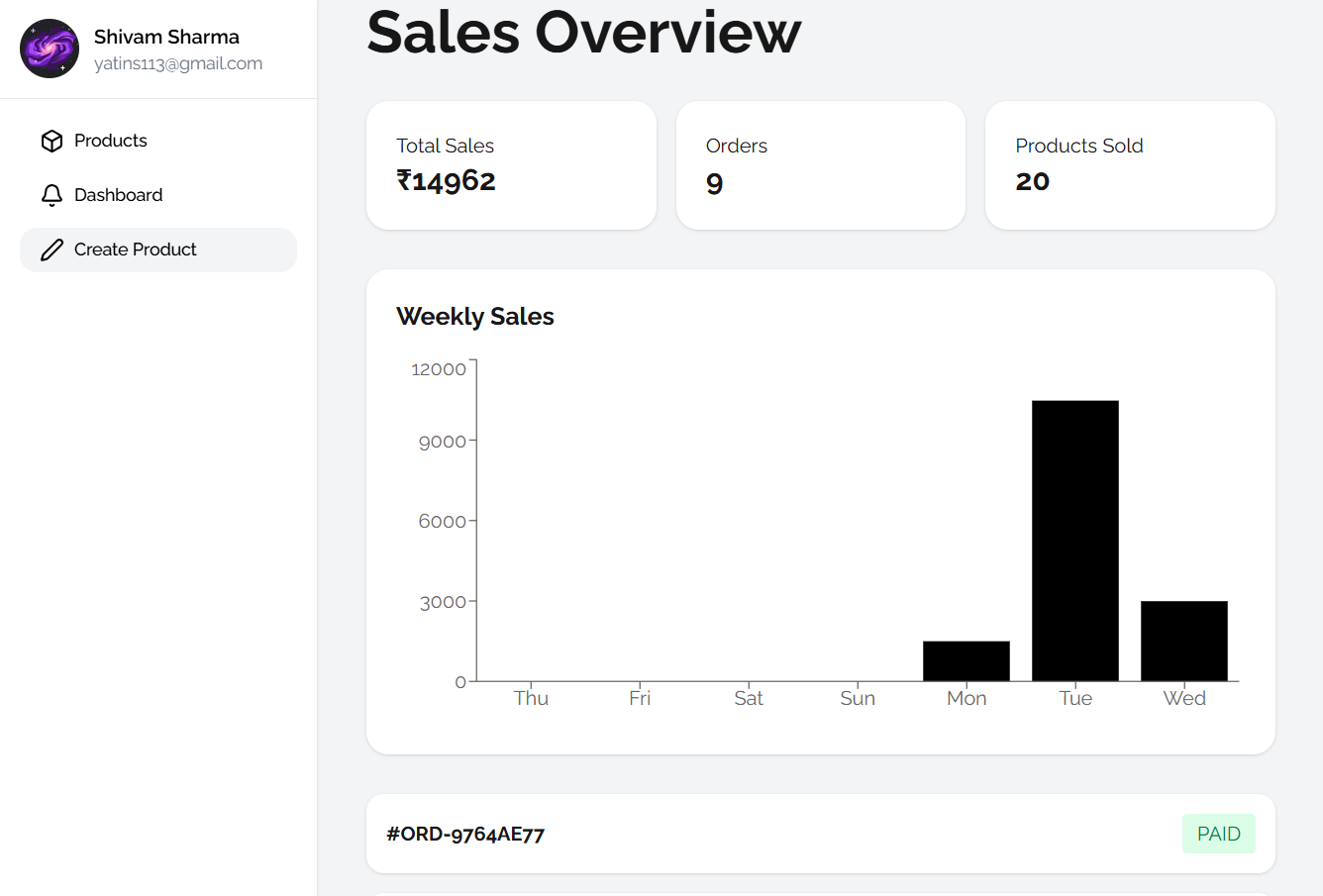Image resolution: width=1323 pixels, height=896 pixels.
Task: Select Create Product in sidebar
Action: [136, 249]
